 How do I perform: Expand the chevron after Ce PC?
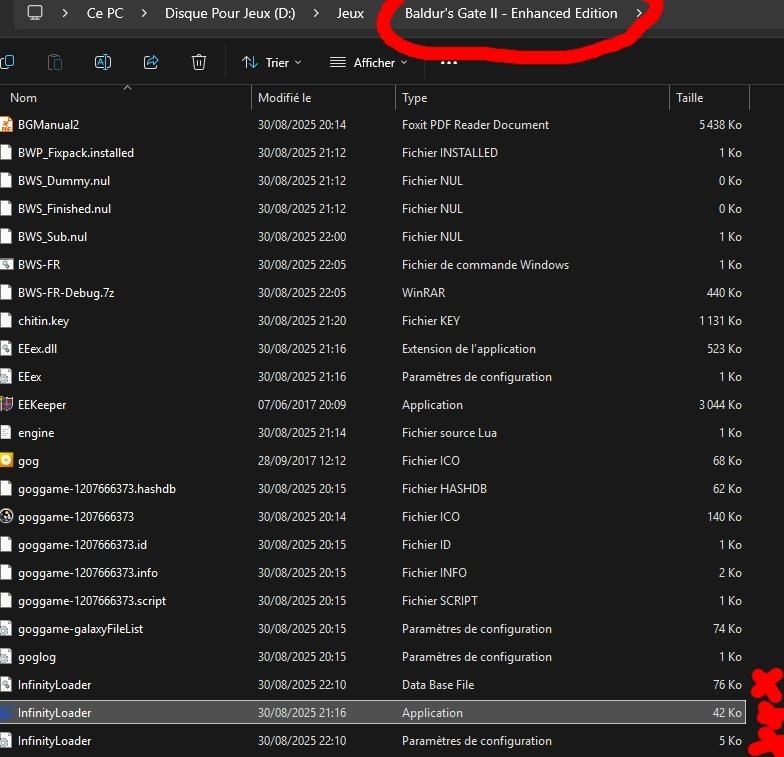144,14
